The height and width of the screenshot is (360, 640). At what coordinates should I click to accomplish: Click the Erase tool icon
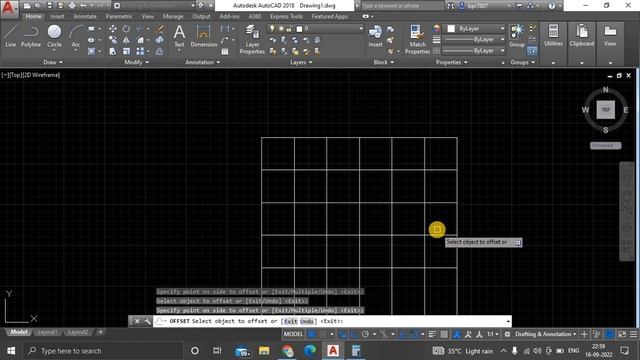coord(160,29)
